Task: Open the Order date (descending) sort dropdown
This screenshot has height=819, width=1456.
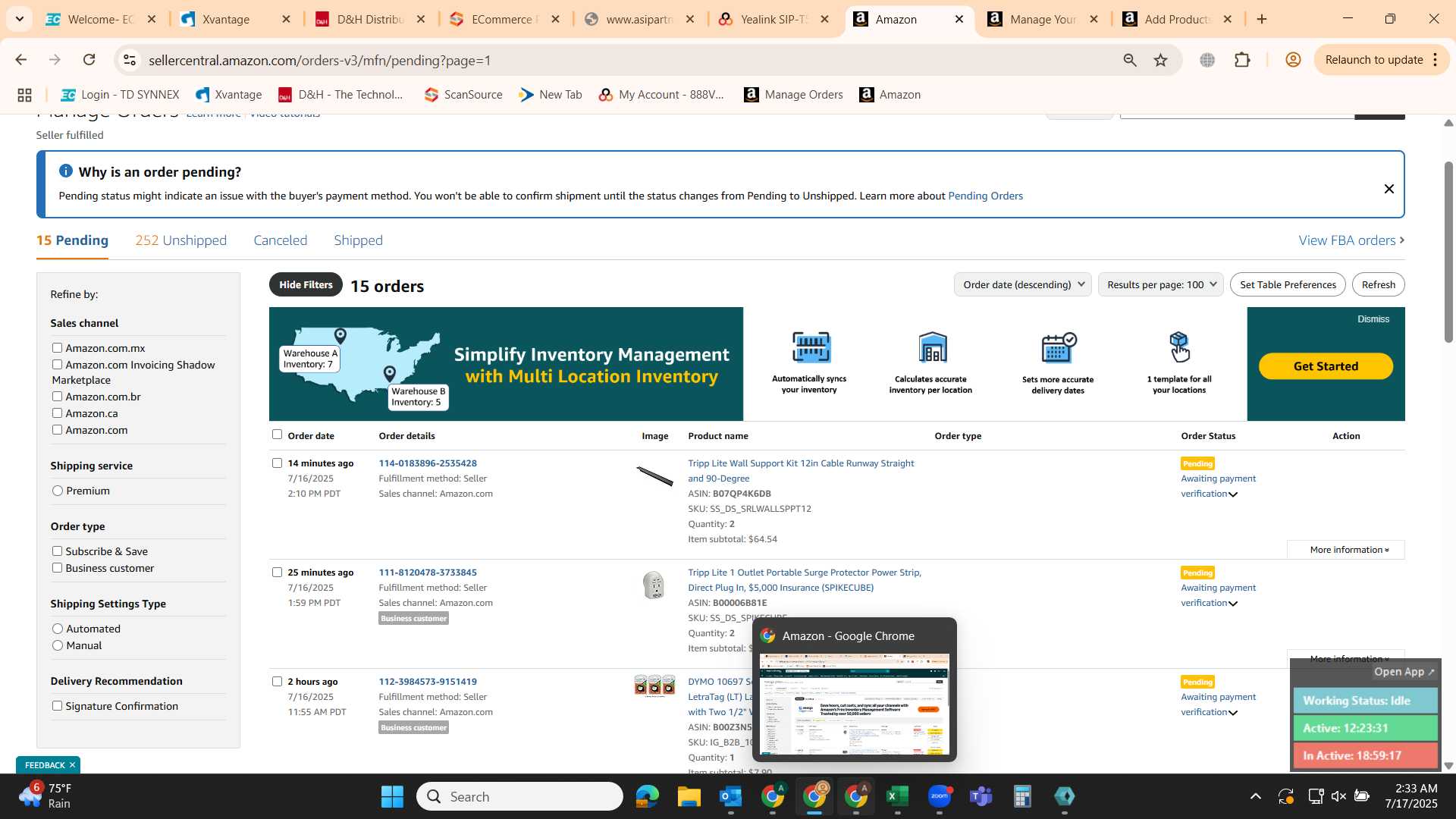Action: click(x=1022, y=284)
